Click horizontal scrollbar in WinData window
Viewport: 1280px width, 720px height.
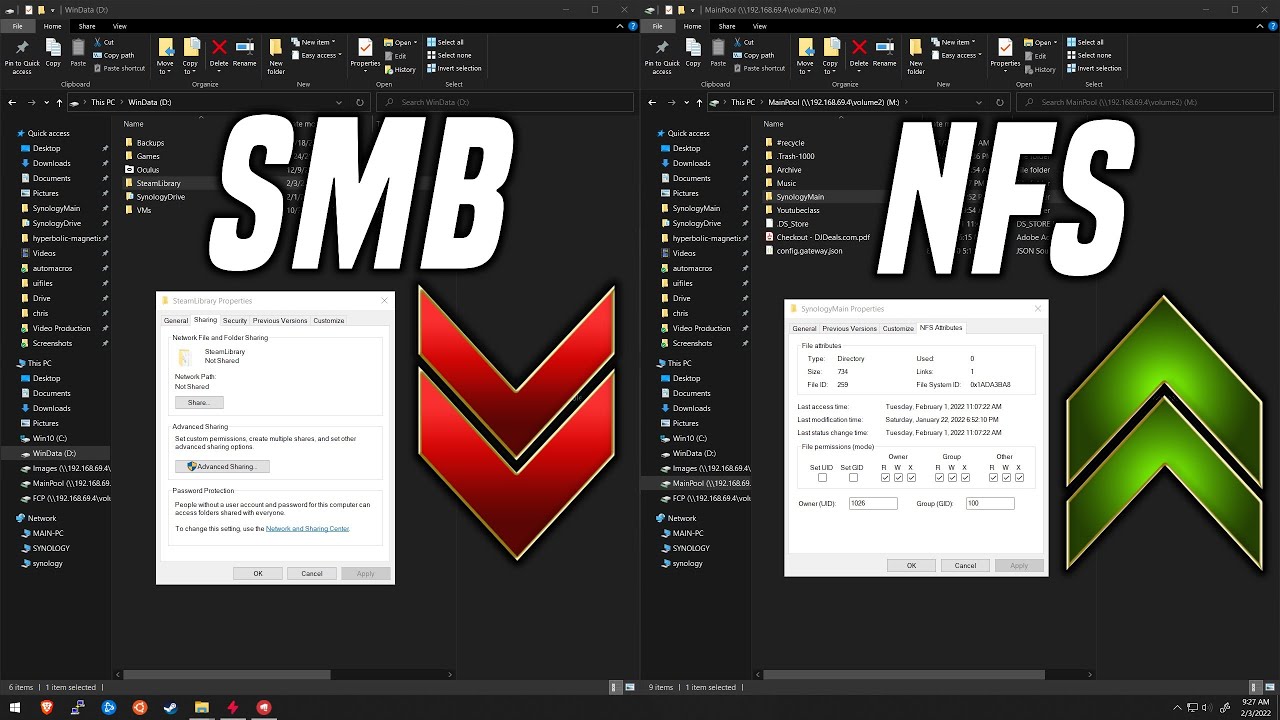pos(225,675)
